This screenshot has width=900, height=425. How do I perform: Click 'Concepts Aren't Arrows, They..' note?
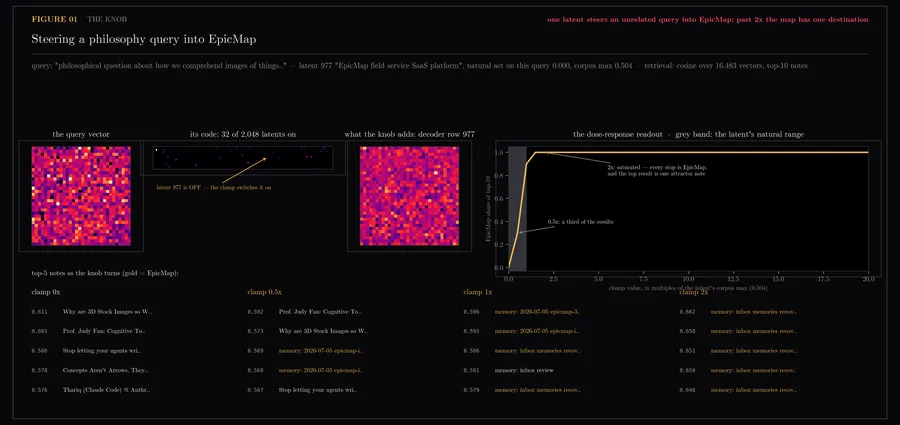(108, 370)
